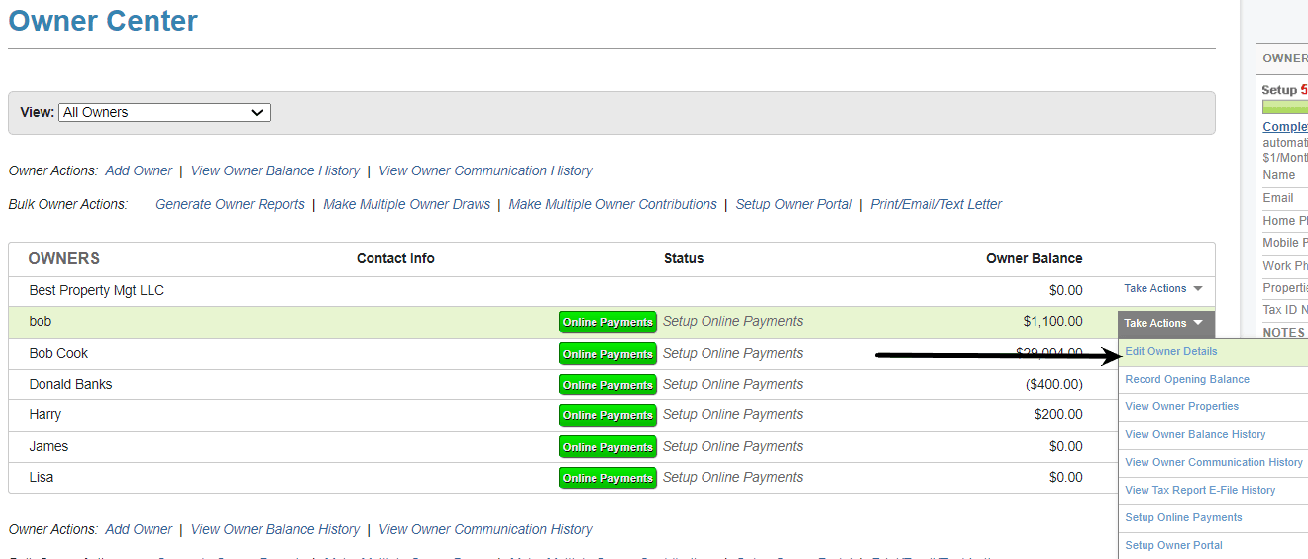
Task: Click Online Payments badge for bob
Action: click(x=607, y=322)
